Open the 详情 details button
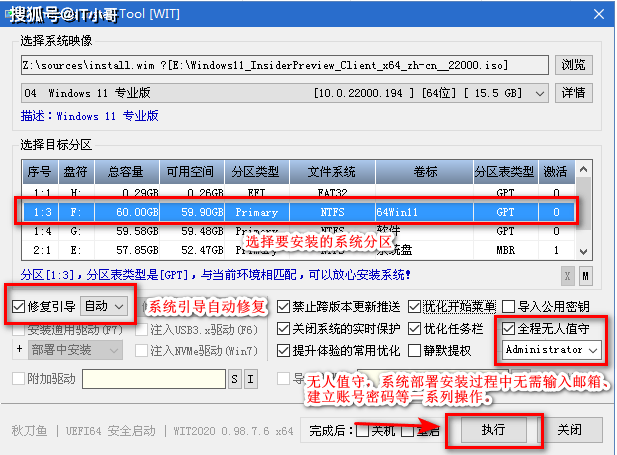Image resolution: width=617 pixels, height=455 pixels. (x=573, y=93)
